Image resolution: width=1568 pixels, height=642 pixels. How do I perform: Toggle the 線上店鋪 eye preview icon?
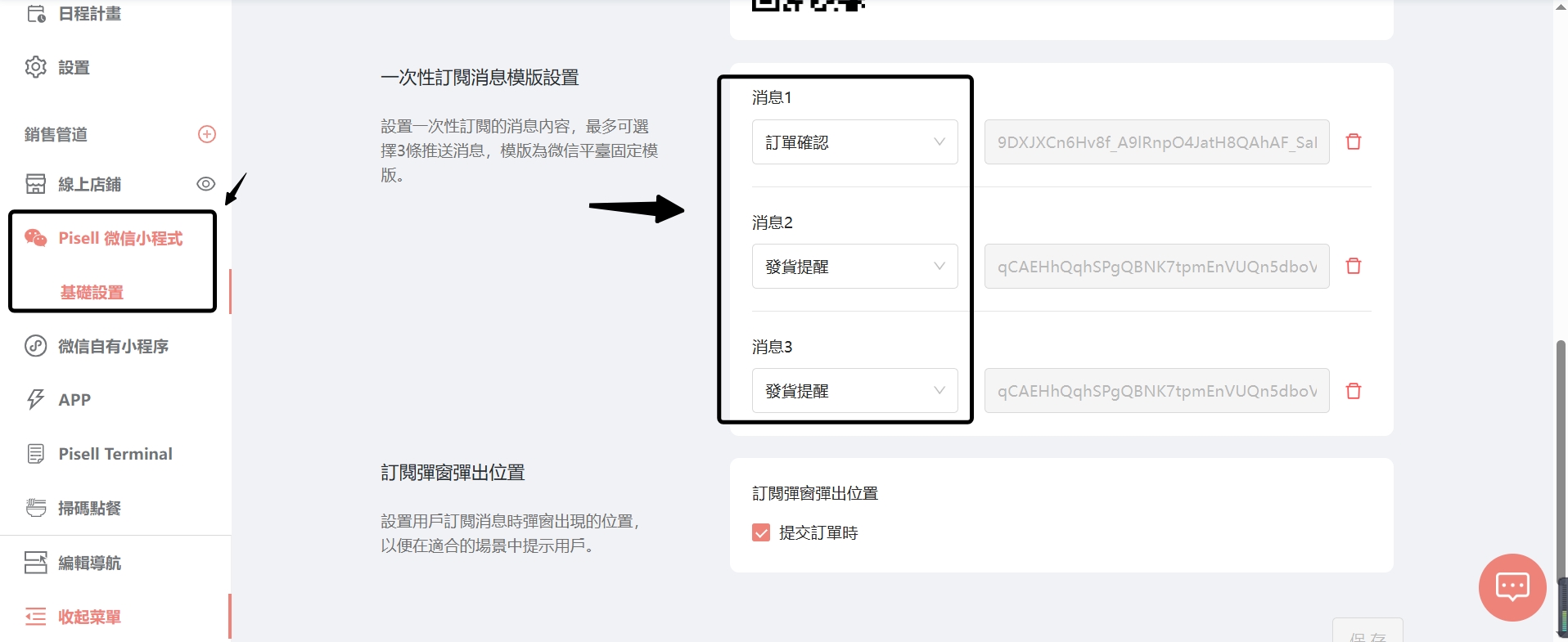tap(205, 184)
